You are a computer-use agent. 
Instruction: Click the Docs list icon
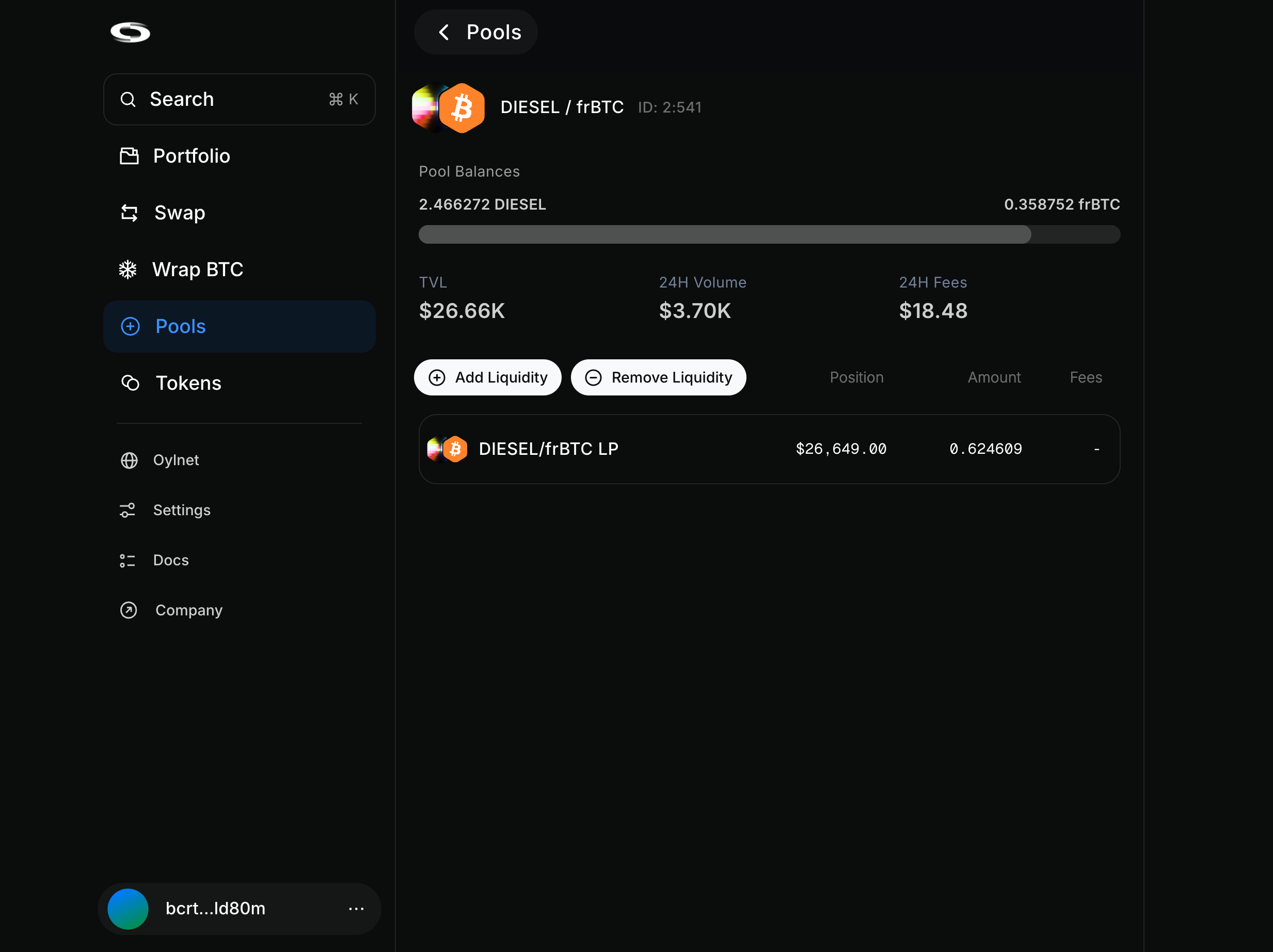127,561
